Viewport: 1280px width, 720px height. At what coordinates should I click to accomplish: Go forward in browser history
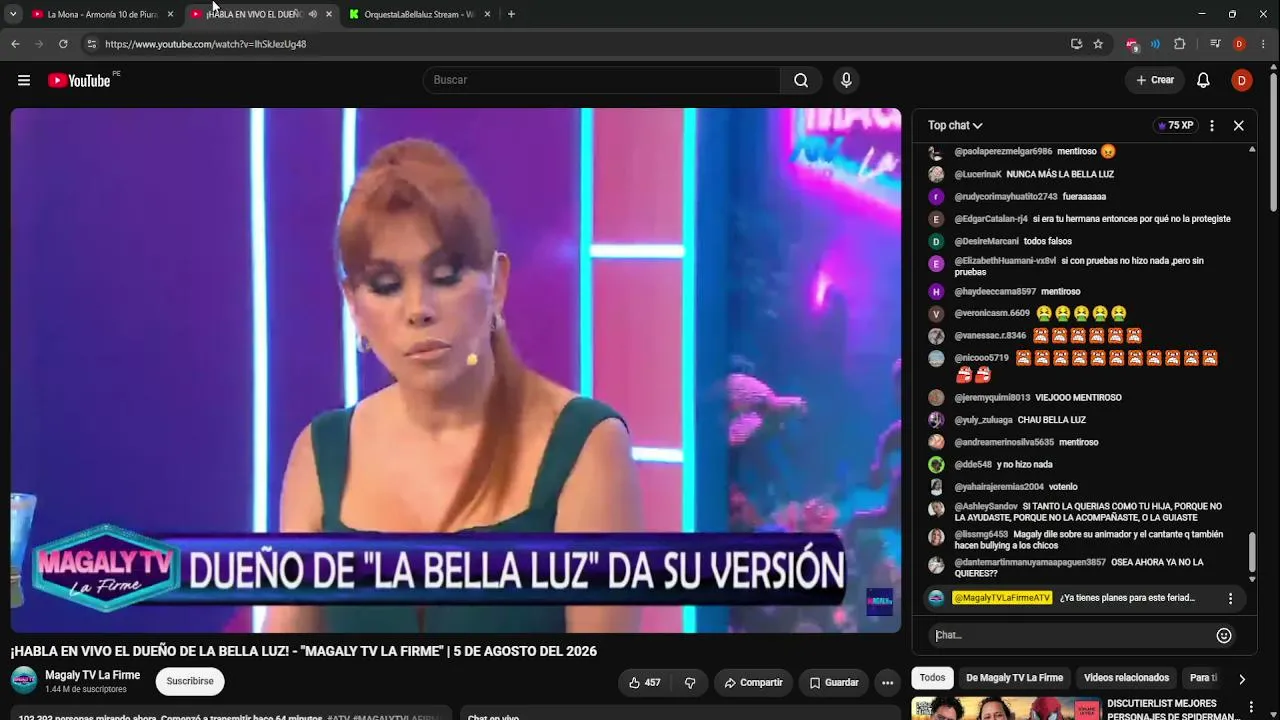[39, 44]
